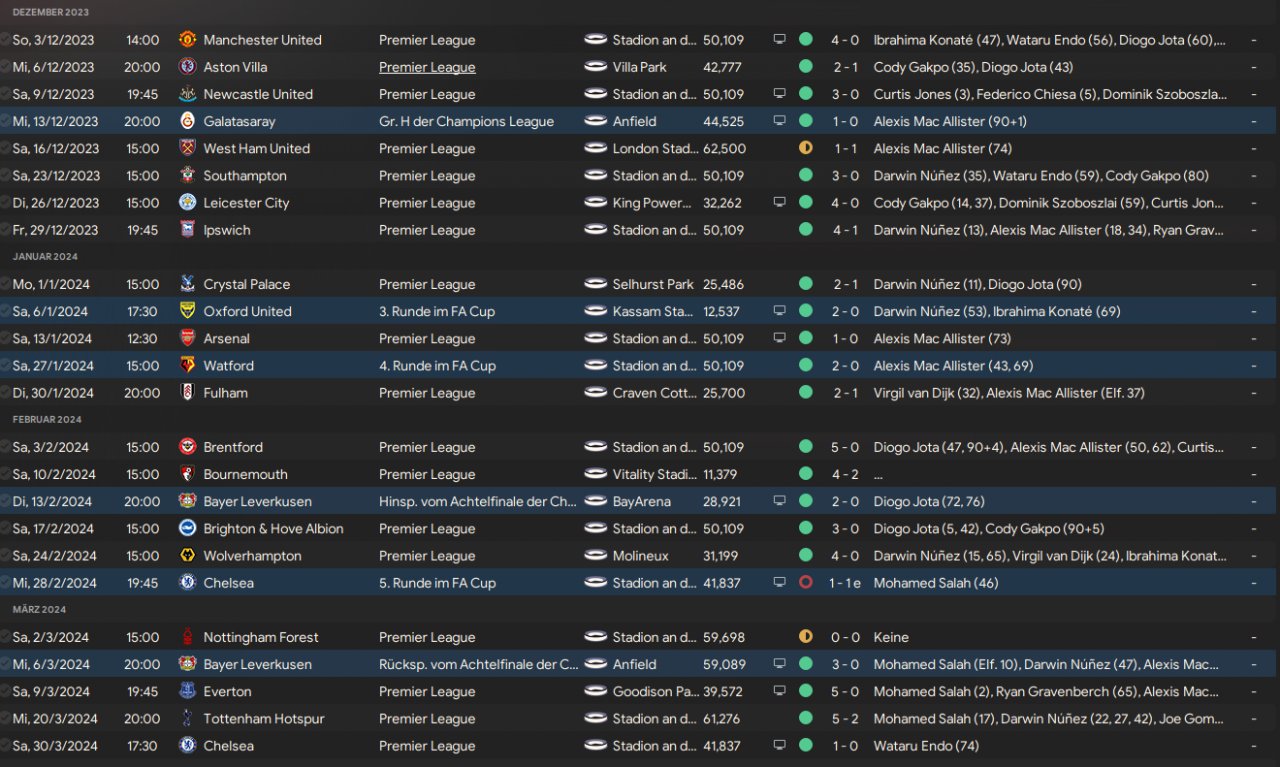Image resolution: width=1280 pixels, height=767 pixels.
Task: Open 'Gr. H der Champions League' competition link
Action: point(466,121)
